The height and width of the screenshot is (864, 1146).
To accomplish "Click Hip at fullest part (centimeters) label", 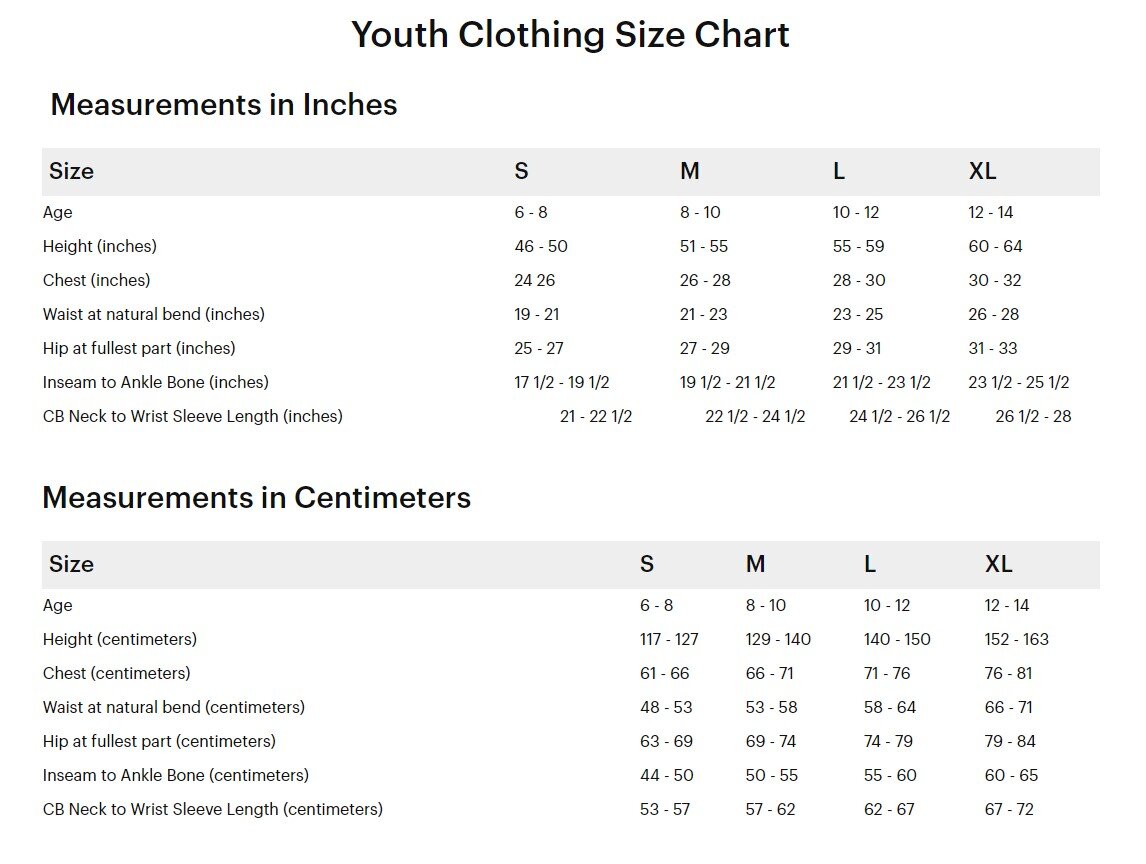I will point(159,742).
